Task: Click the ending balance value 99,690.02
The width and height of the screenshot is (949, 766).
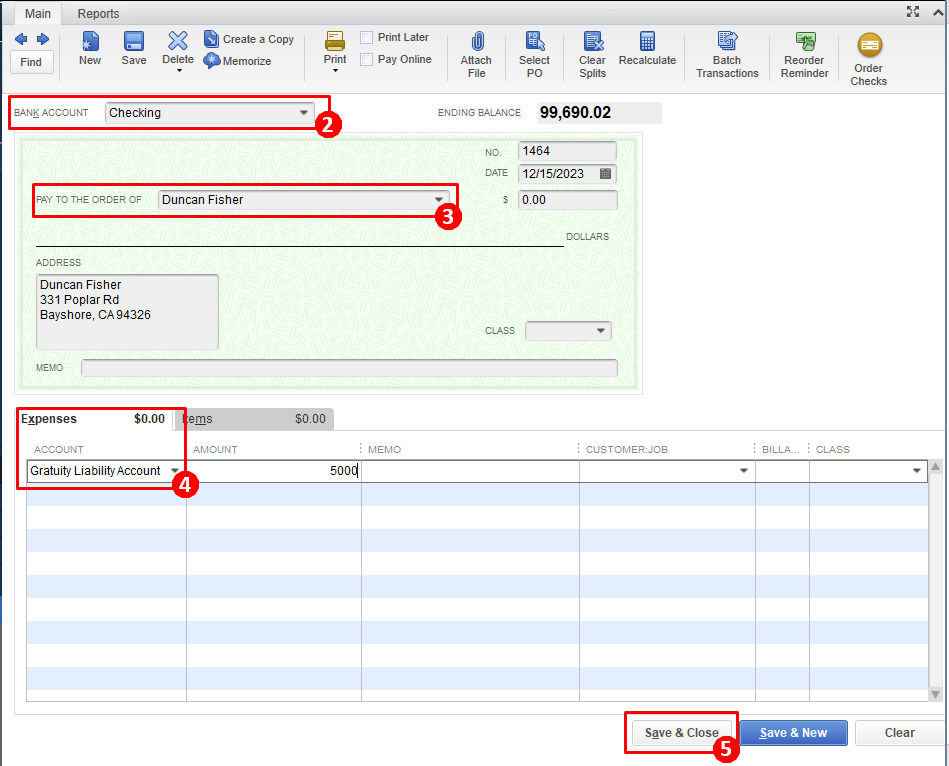Action: click(x=576, y=113)
